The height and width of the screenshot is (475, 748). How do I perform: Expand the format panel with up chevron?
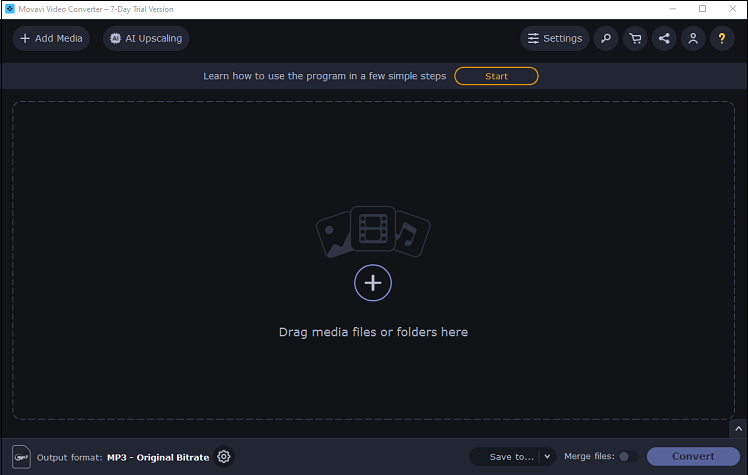click(x=738, y=429)
